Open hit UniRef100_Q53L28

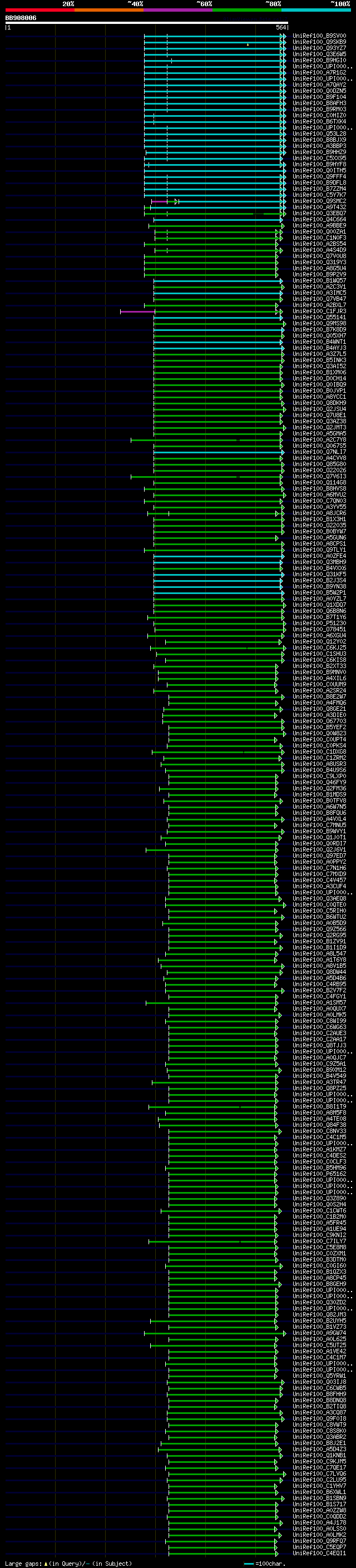[319, 134]
